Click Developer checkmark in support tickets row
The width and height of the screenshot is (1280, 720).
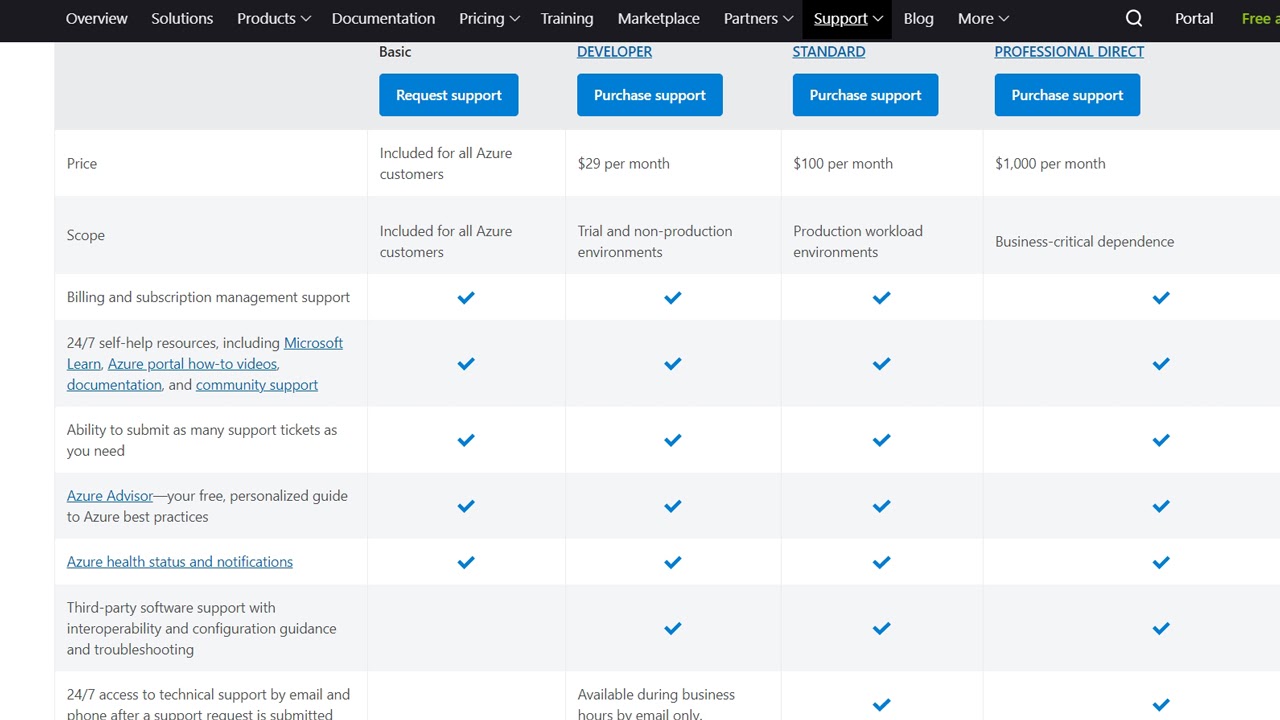click(673, 439)
